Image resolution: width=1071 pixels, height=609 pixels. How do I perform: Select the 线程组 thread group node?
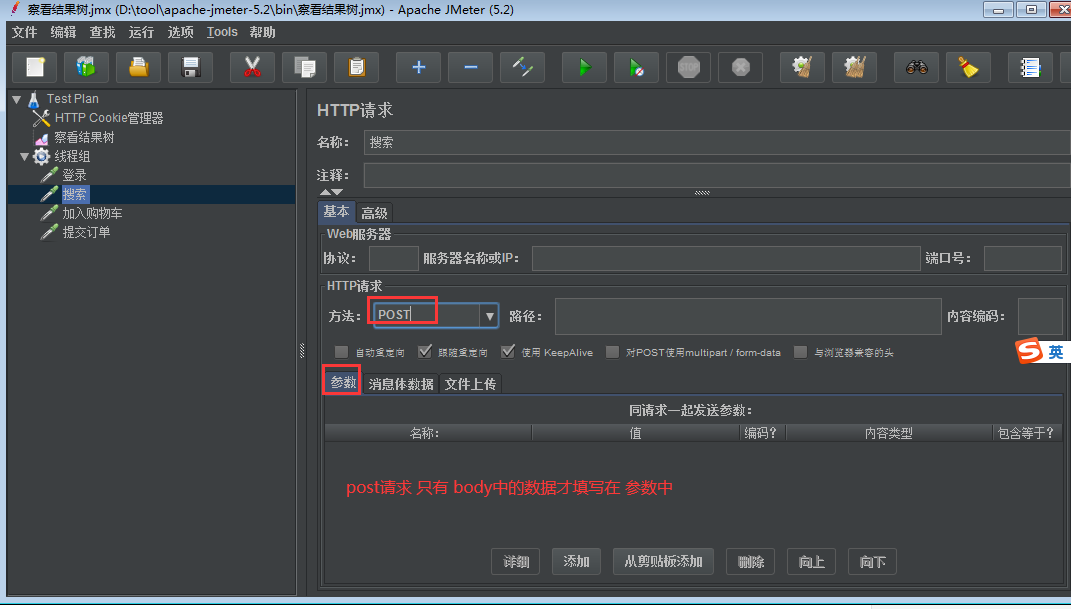72,156
